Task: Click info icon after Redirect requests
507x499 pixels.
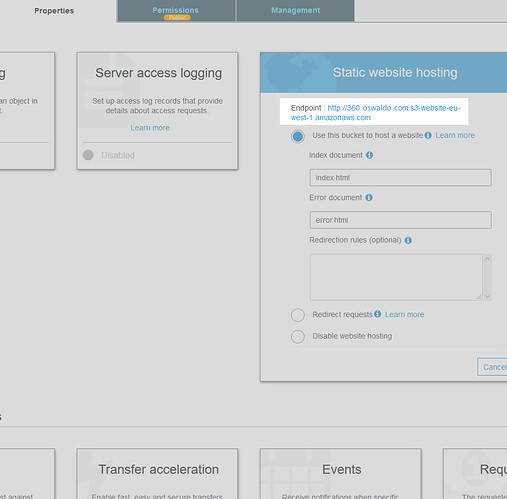Action: pyautogui.click(x=377, y=314)
